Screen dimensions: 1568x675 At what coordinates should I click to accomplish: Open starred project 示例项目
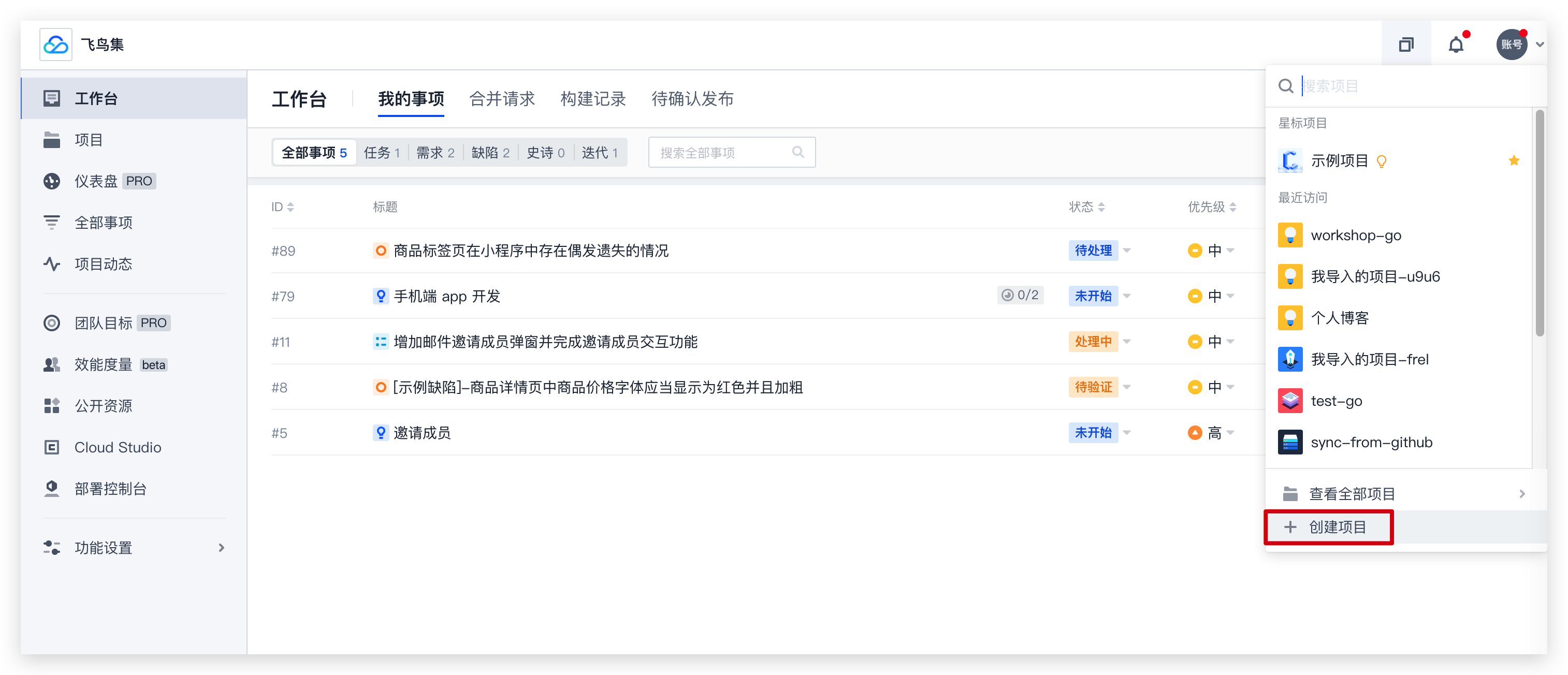(1399, 160)
